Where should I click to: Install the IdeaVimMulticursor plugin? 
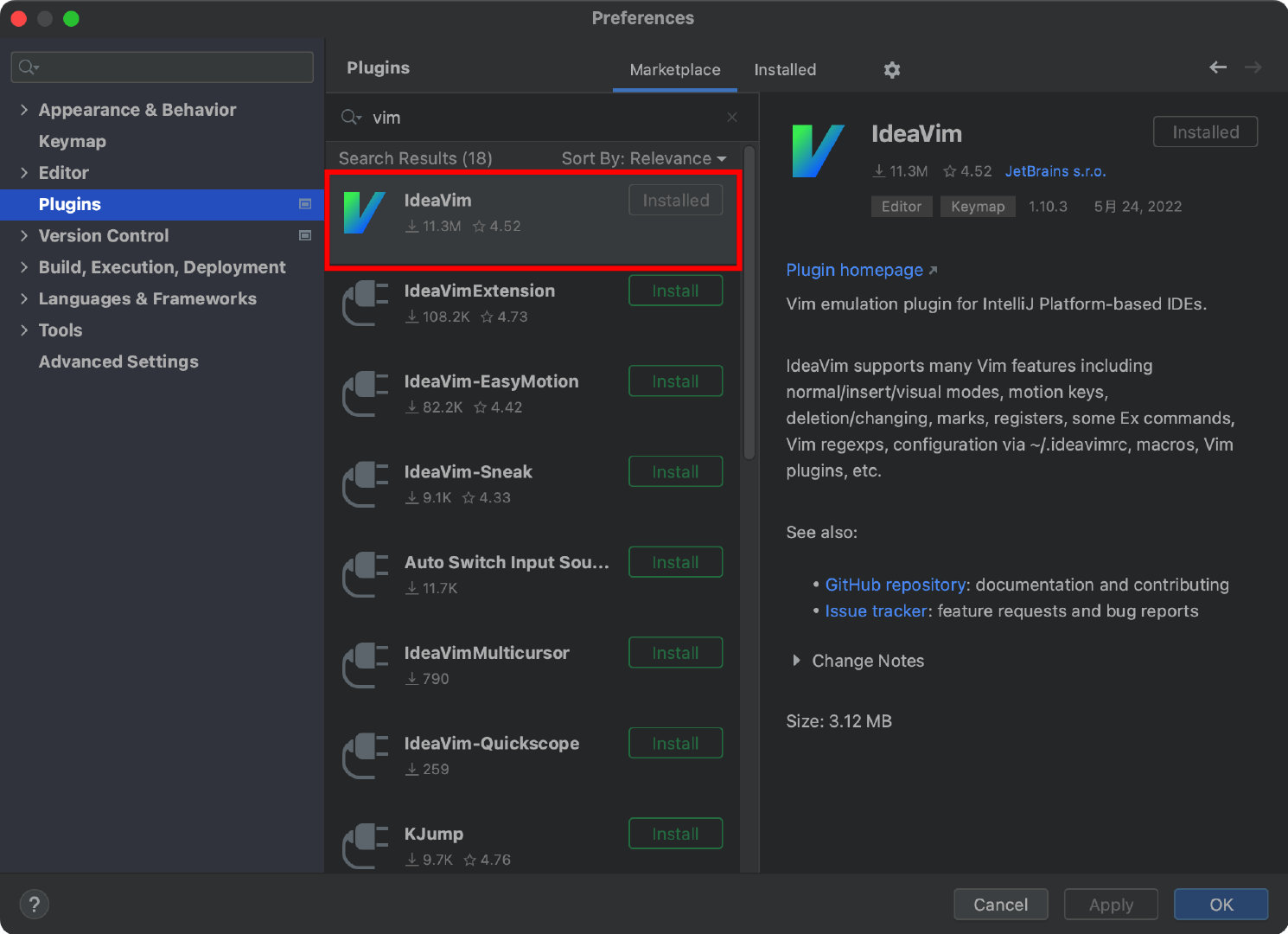675,653
